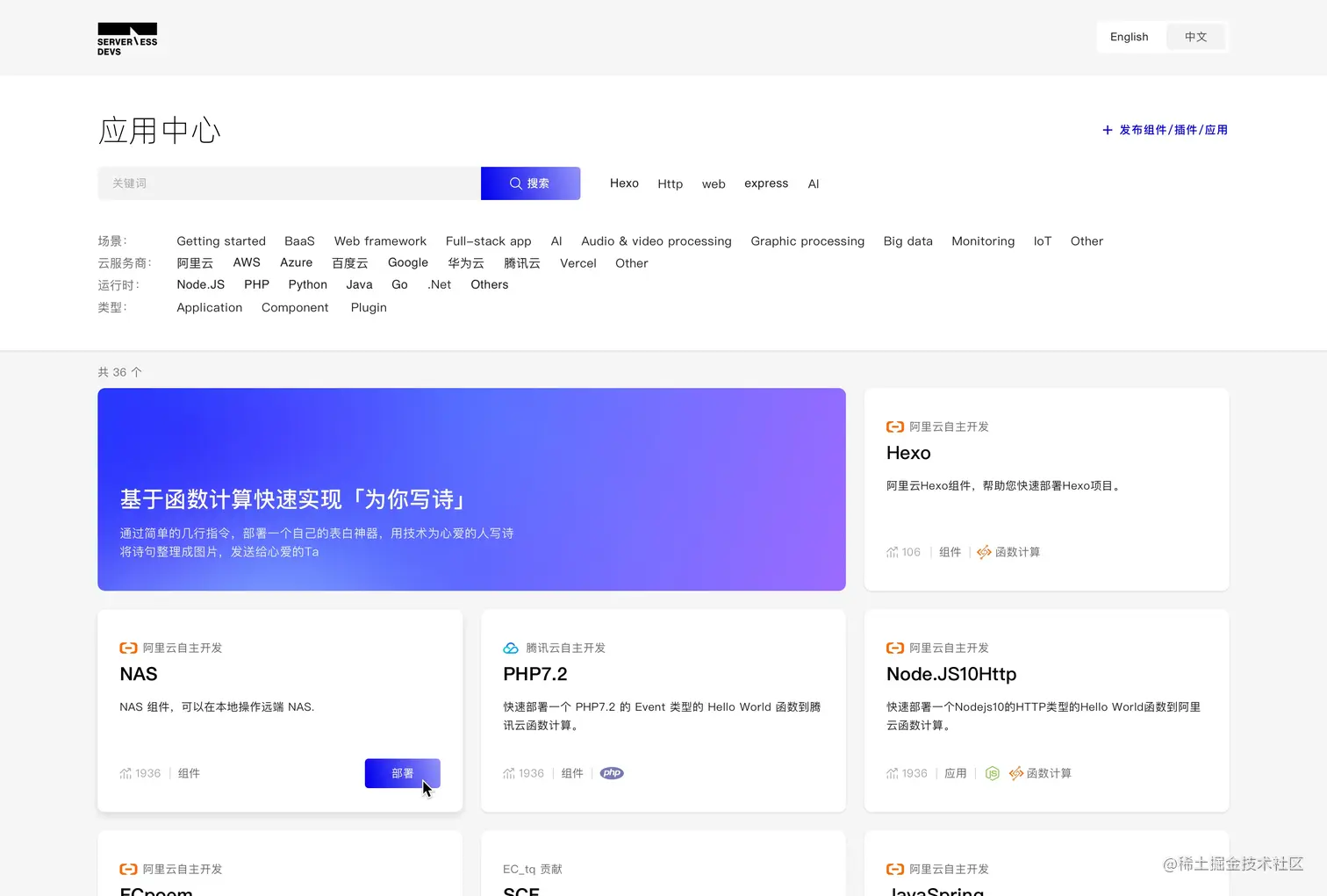Select the Hexo suggested keyword
Image resolution: width=1327 pixels, height=896 pixels.
[624, 183]
